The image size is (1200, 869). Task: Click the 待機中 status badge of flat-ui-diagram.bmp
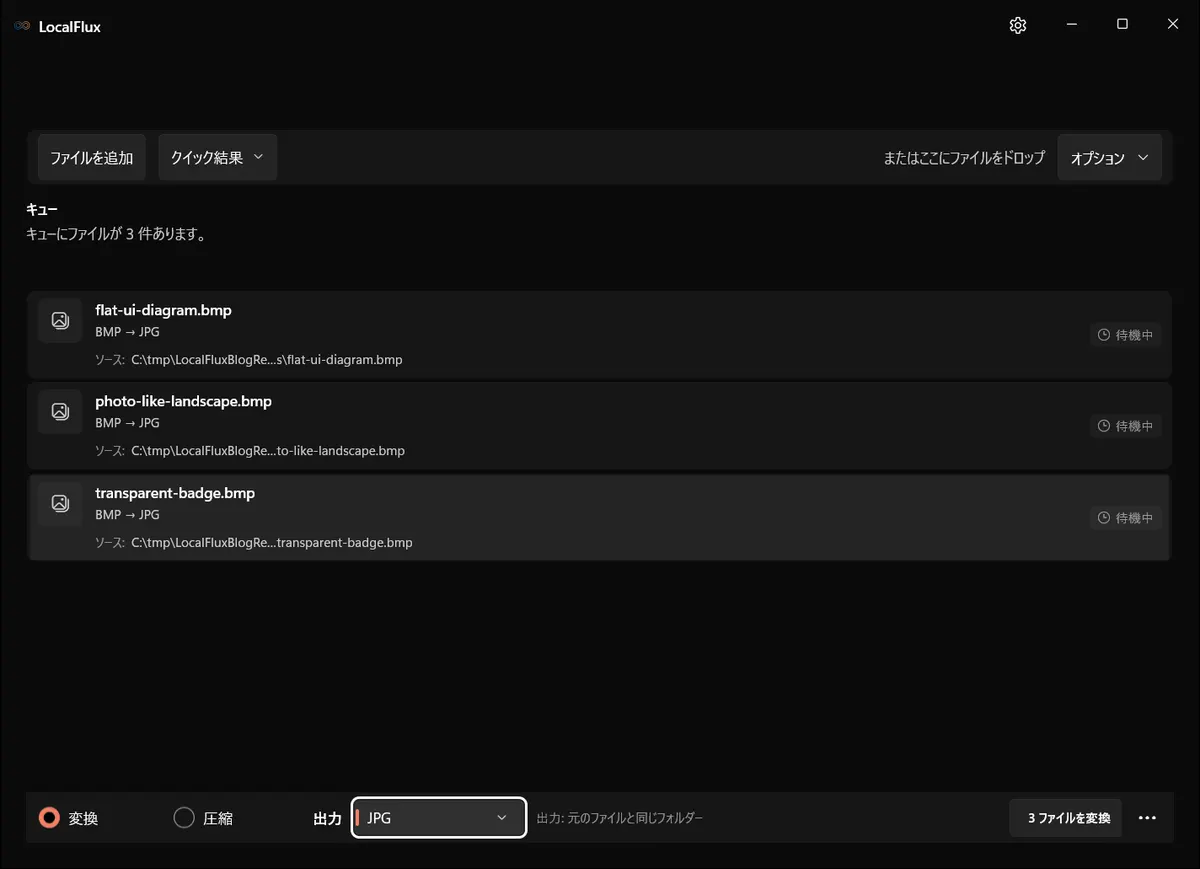[x=1126, y=335]
